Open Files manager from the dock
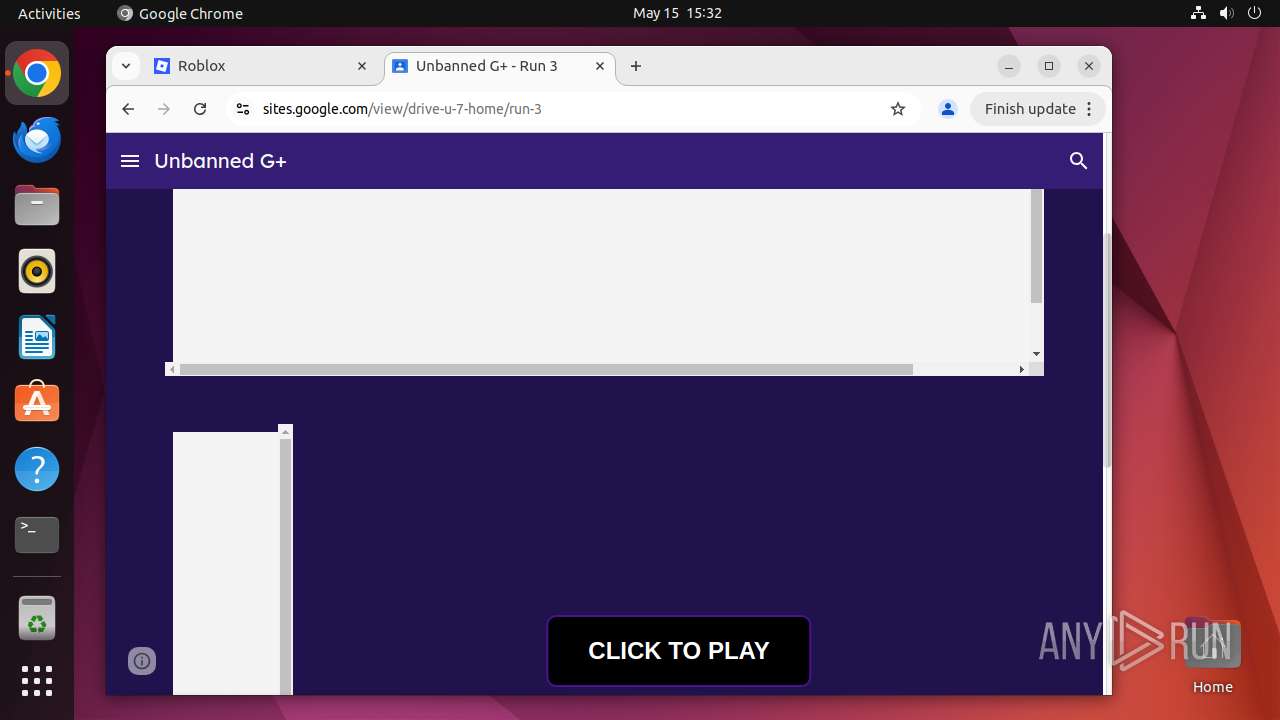Screen dimensions: 1280x720 (37, 205)
